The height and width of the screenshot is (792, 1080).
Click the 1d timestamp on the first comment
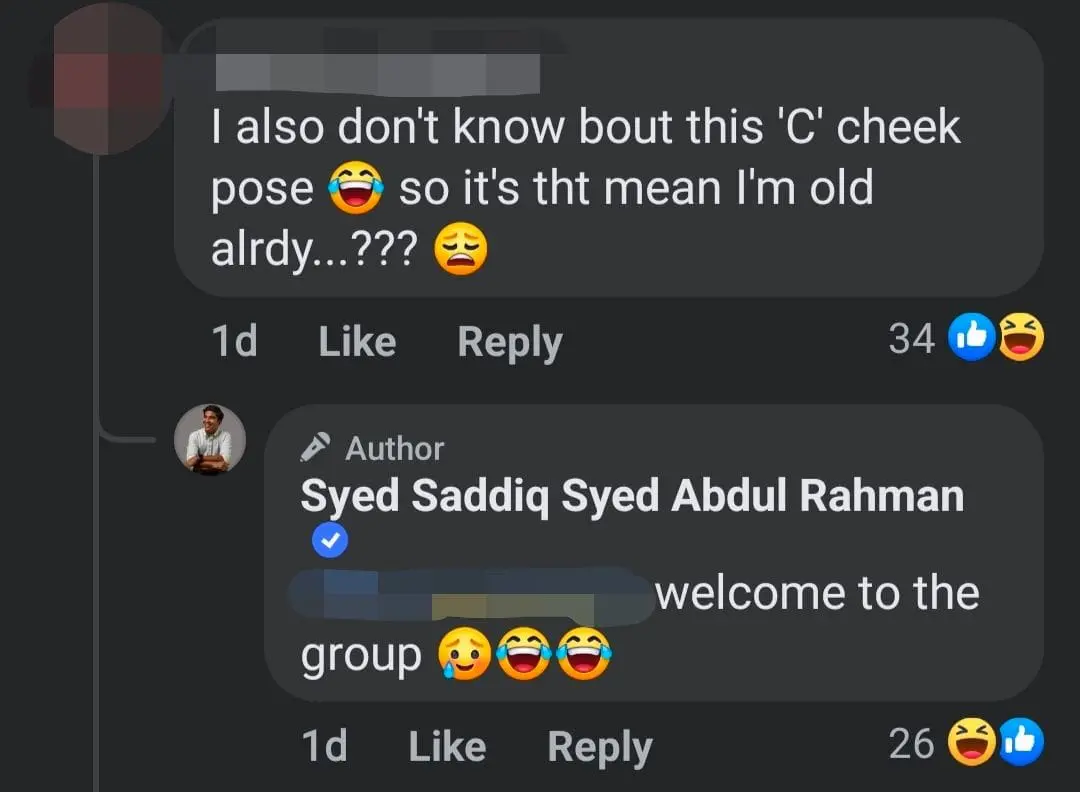(x=235, y=341)
